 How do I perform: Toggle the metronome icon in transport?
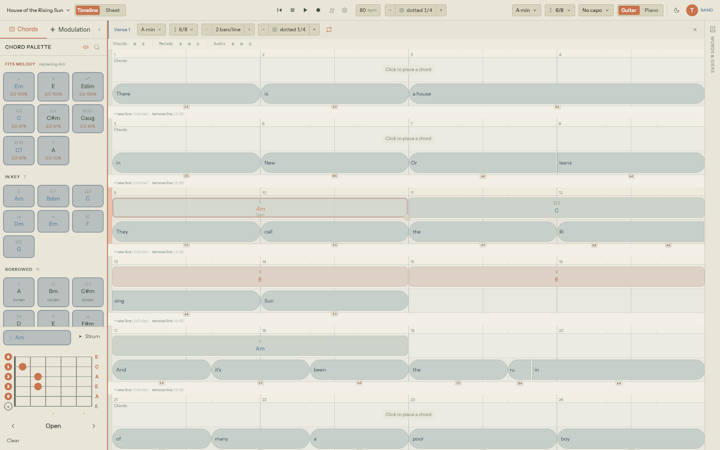pyautogui.click(x=332, y=10)
